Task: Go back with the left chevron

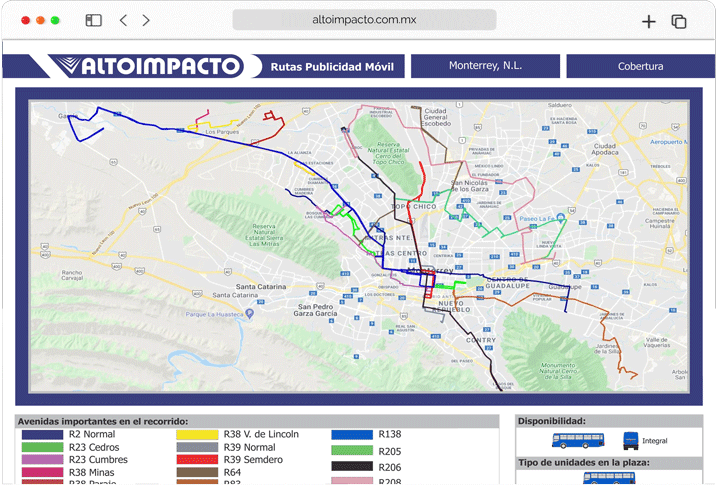Action: click(x=123, y=21)
